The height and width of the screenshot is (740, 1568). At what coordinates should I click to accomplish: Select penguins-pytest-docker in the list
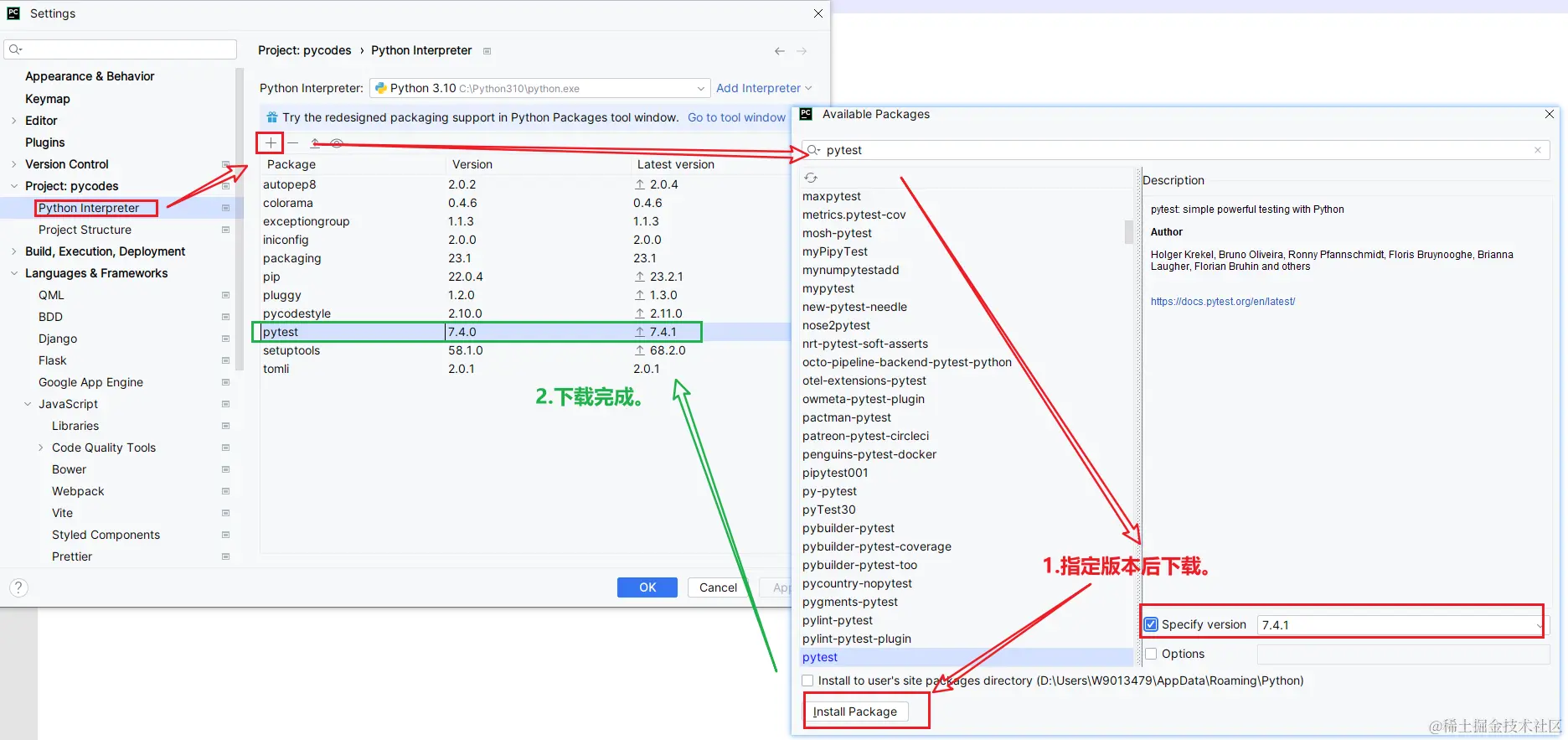click(x=967, y=454)
